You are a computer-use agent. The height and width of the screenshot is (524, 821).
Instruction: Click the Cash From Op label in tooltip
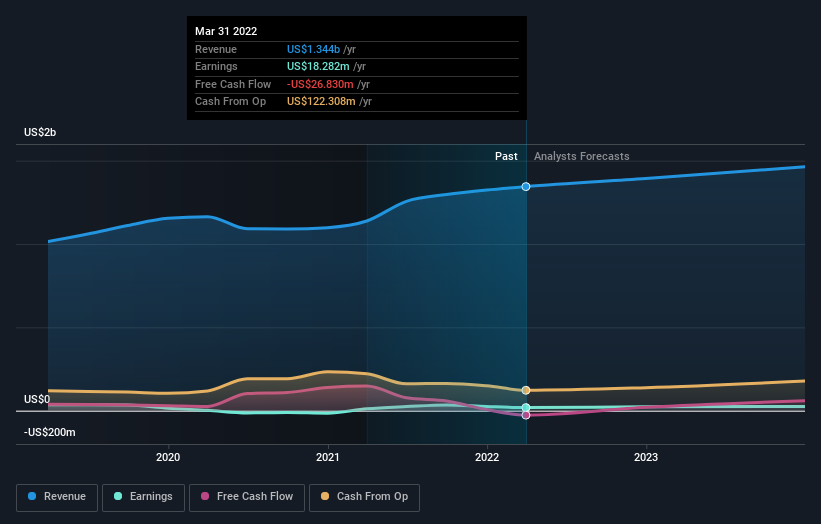coord(230,102)
